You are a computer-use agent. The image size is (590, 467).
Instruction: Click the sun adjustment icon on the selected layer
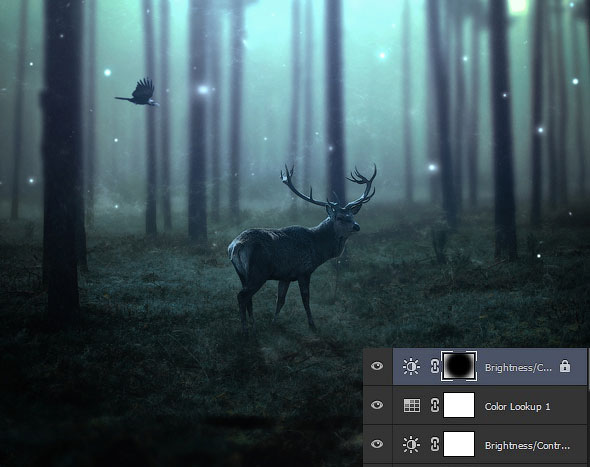click(411, 367)
